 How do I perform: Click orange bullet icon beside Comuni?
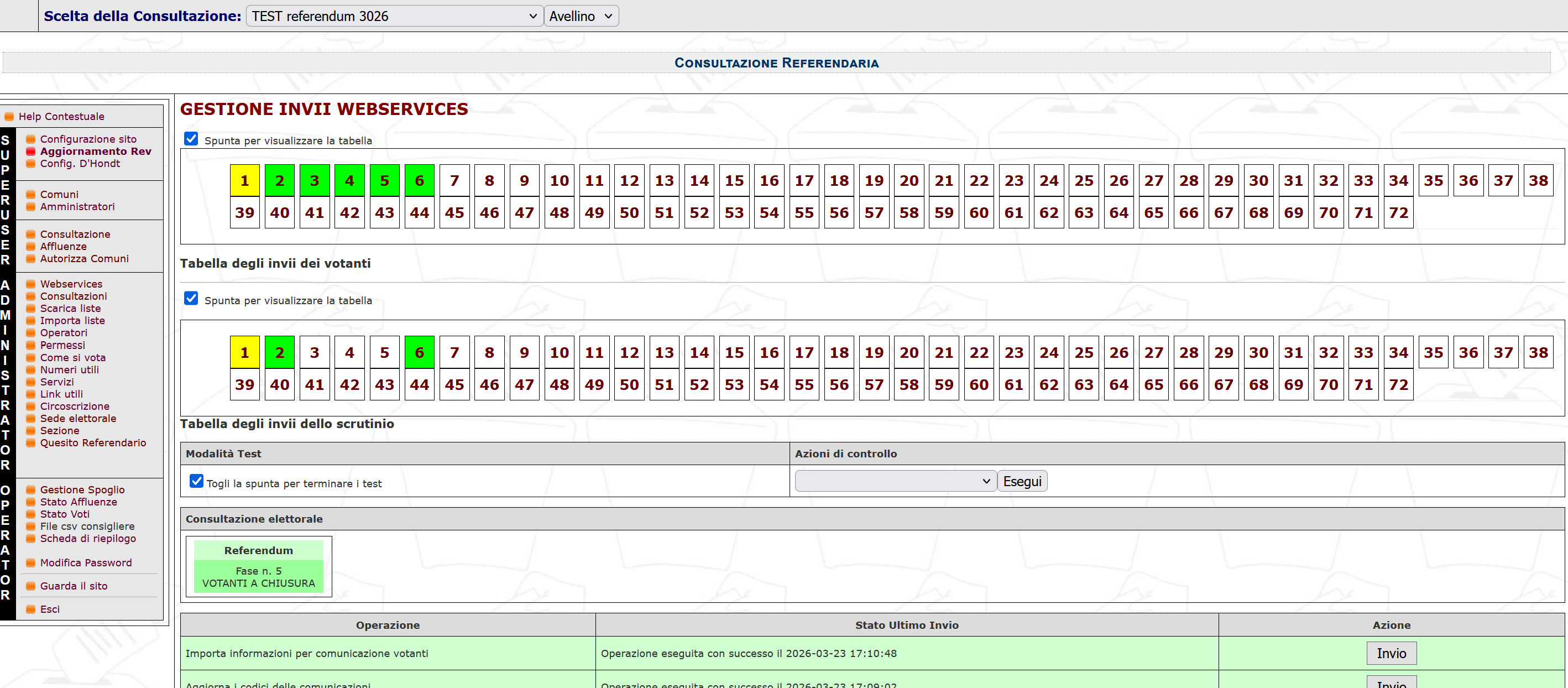[30, 195]
